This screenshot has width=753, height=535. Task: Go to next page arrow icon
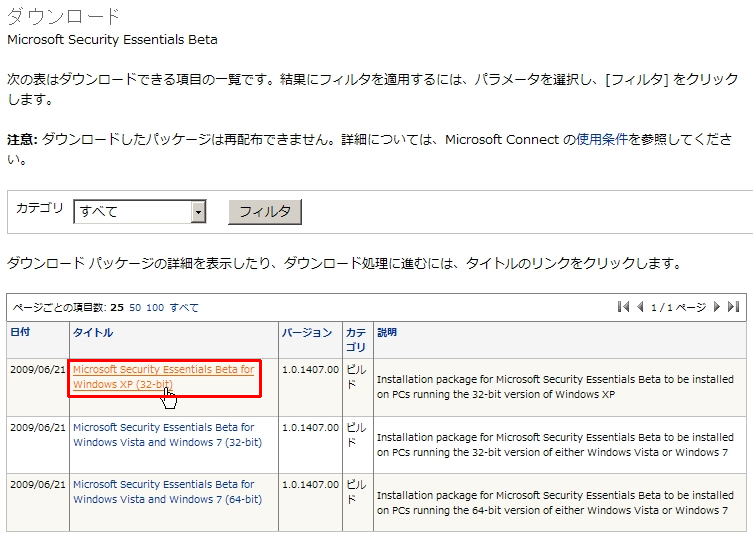point(717,307)
